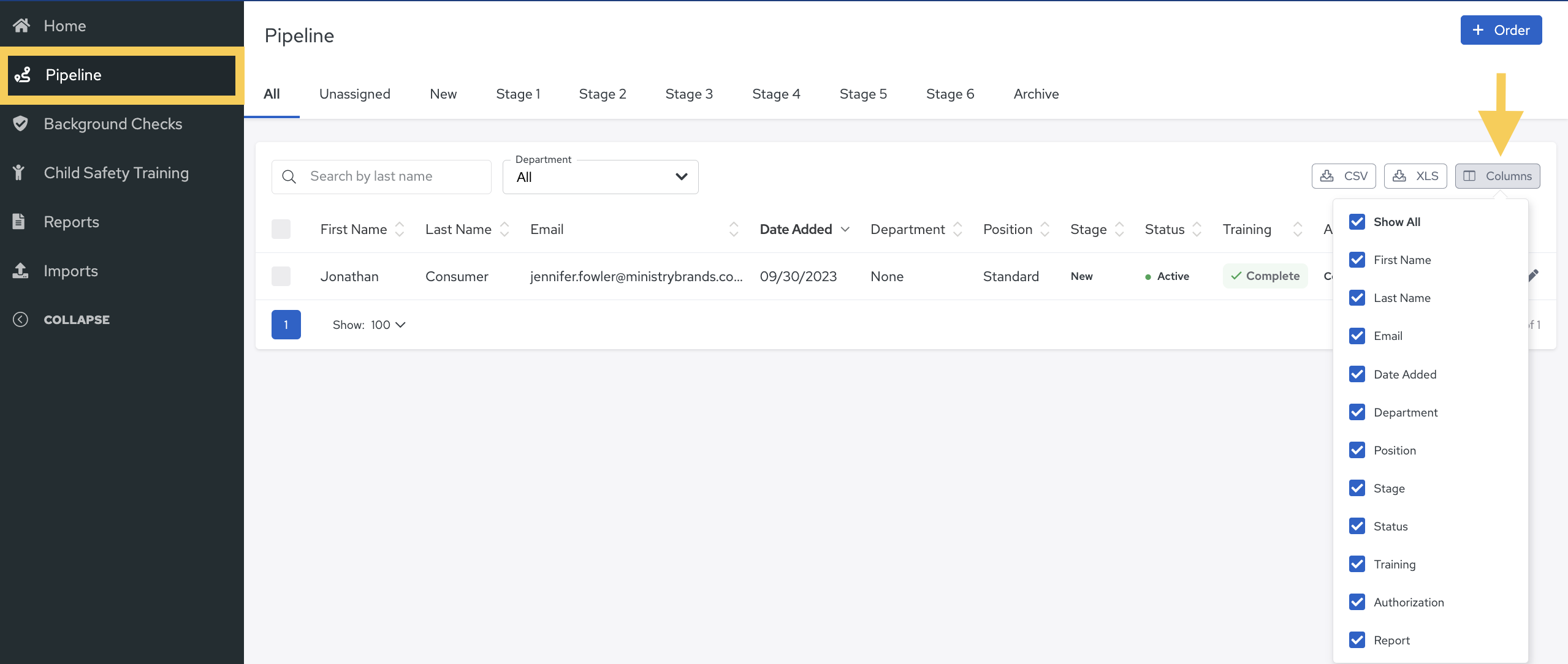Select all rows with header checkbox
This screenshot has height=664, width=1568.
click(x=281, y=229)
